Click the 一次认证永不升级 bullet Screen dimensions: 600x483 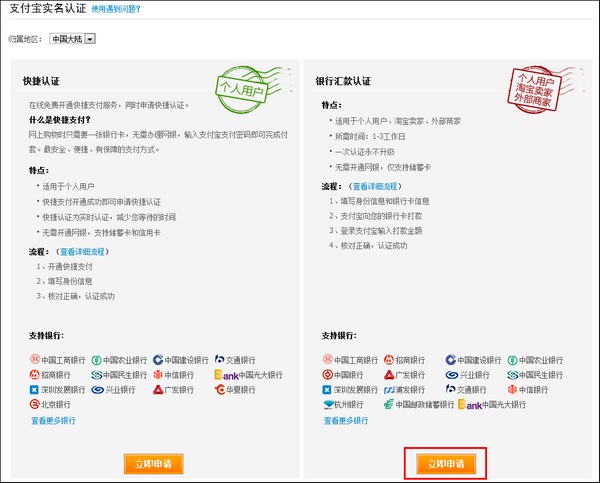[x=365, y=152]
